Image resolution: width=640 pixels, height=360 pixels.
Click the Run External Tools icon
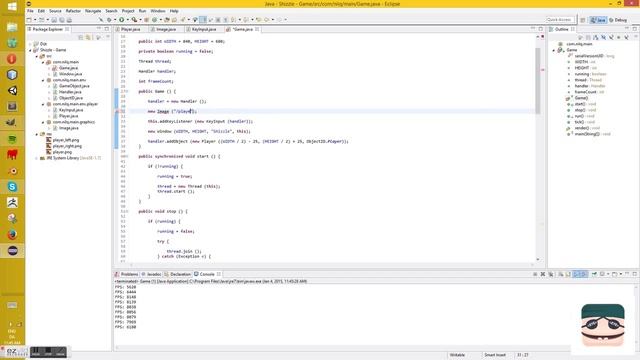(x=134, y=20)
